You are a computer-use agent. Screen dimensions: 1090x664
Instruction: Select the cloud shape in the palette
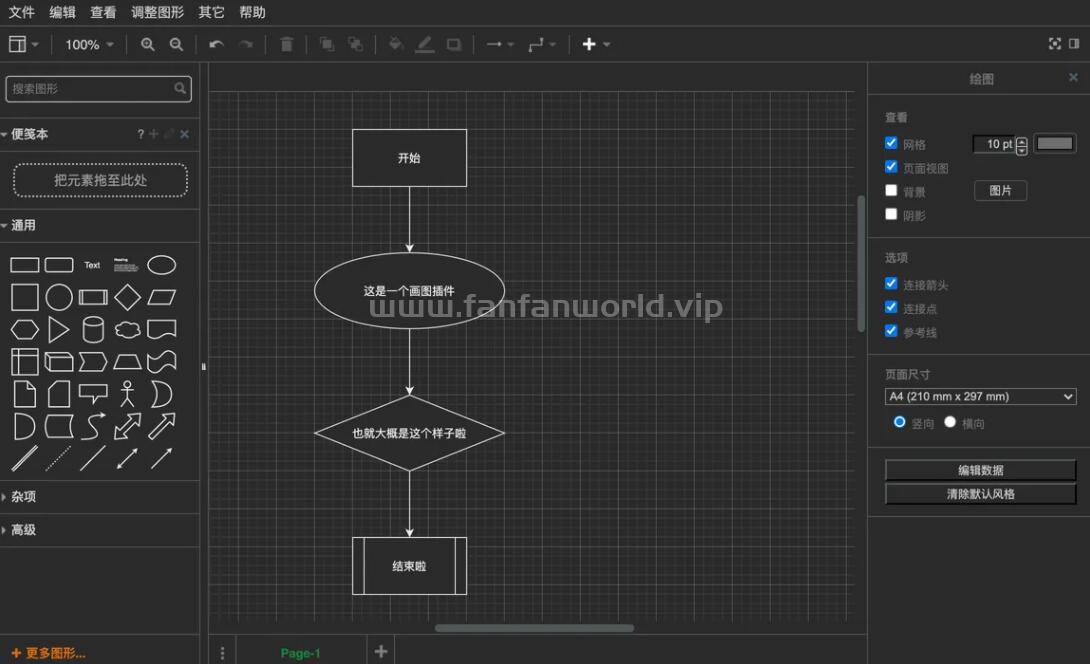[127, 329]
